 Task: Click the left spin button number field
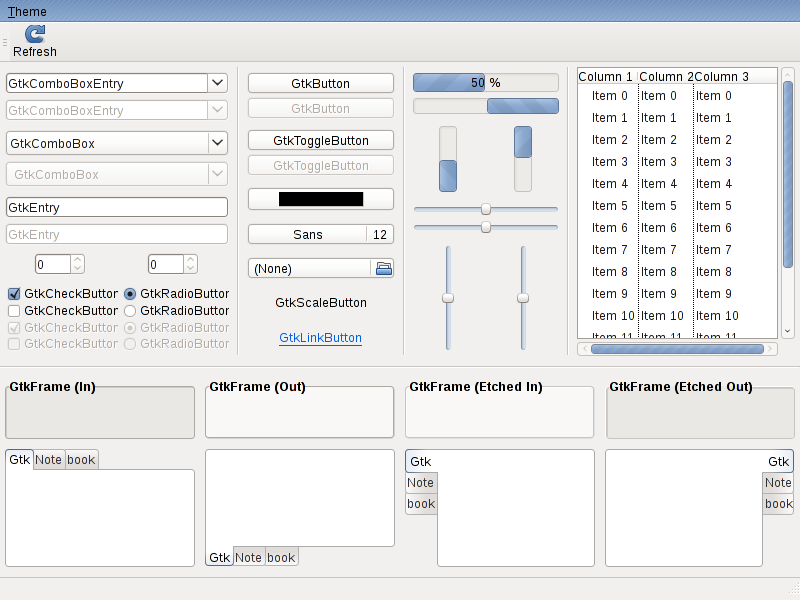tap(53, 264)
